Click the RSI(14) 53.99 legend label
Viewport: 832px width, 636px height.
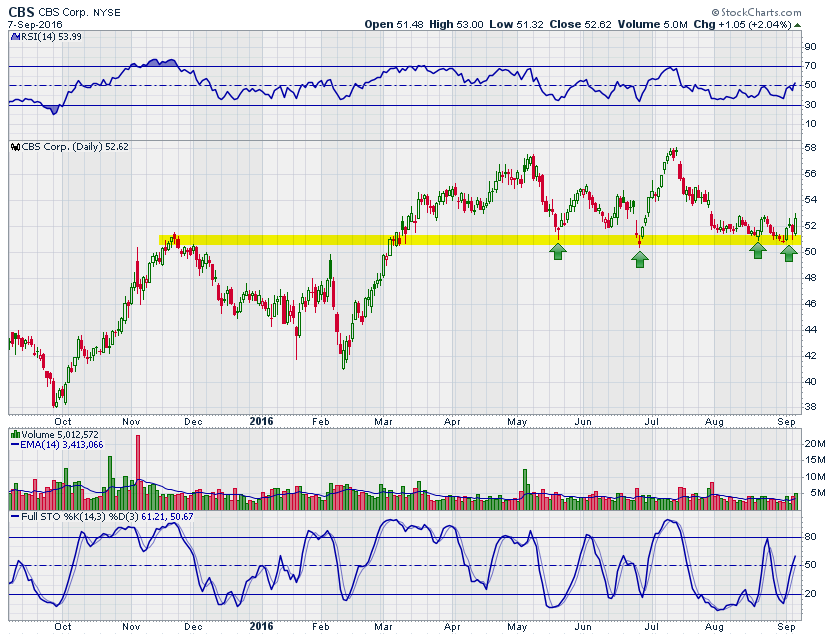coord(51,37)
